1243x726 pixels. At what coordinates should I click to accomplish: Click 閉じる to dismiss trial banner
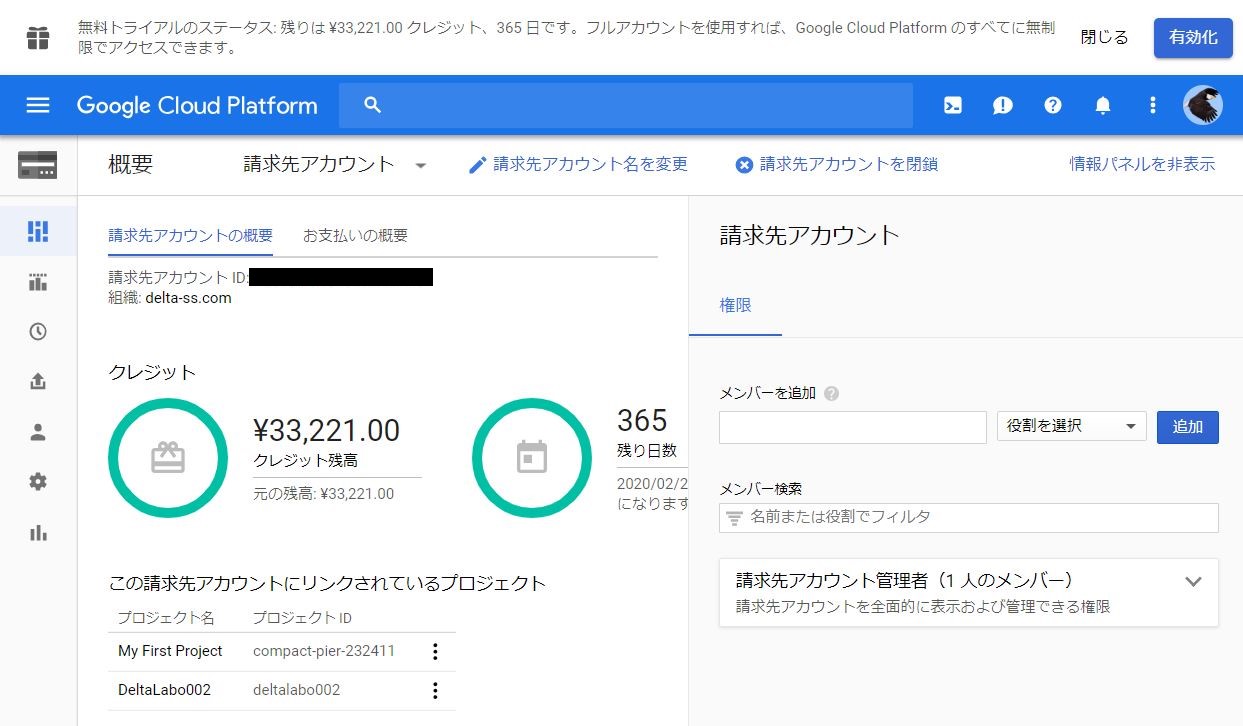[1104, 38]
